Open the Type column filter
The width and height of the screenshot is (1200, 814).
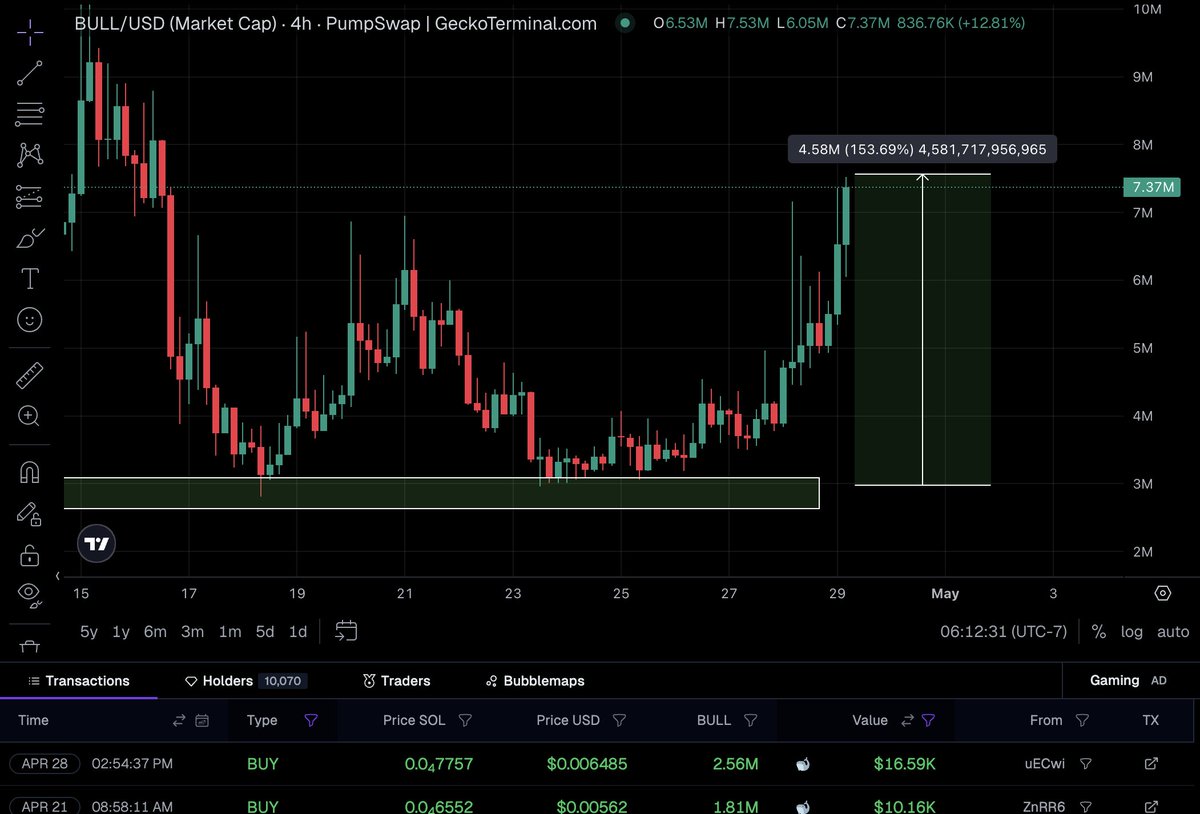[310, 720]
